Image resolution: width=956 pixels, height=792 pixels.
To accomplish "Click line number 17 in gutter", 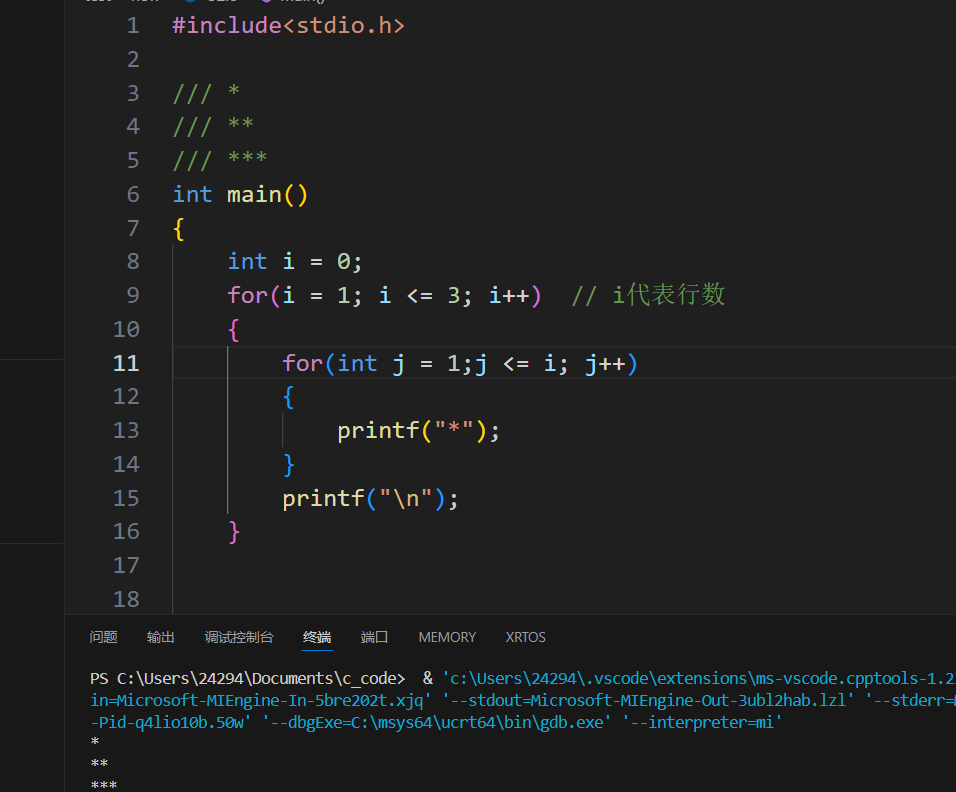I will pos(126,565).
